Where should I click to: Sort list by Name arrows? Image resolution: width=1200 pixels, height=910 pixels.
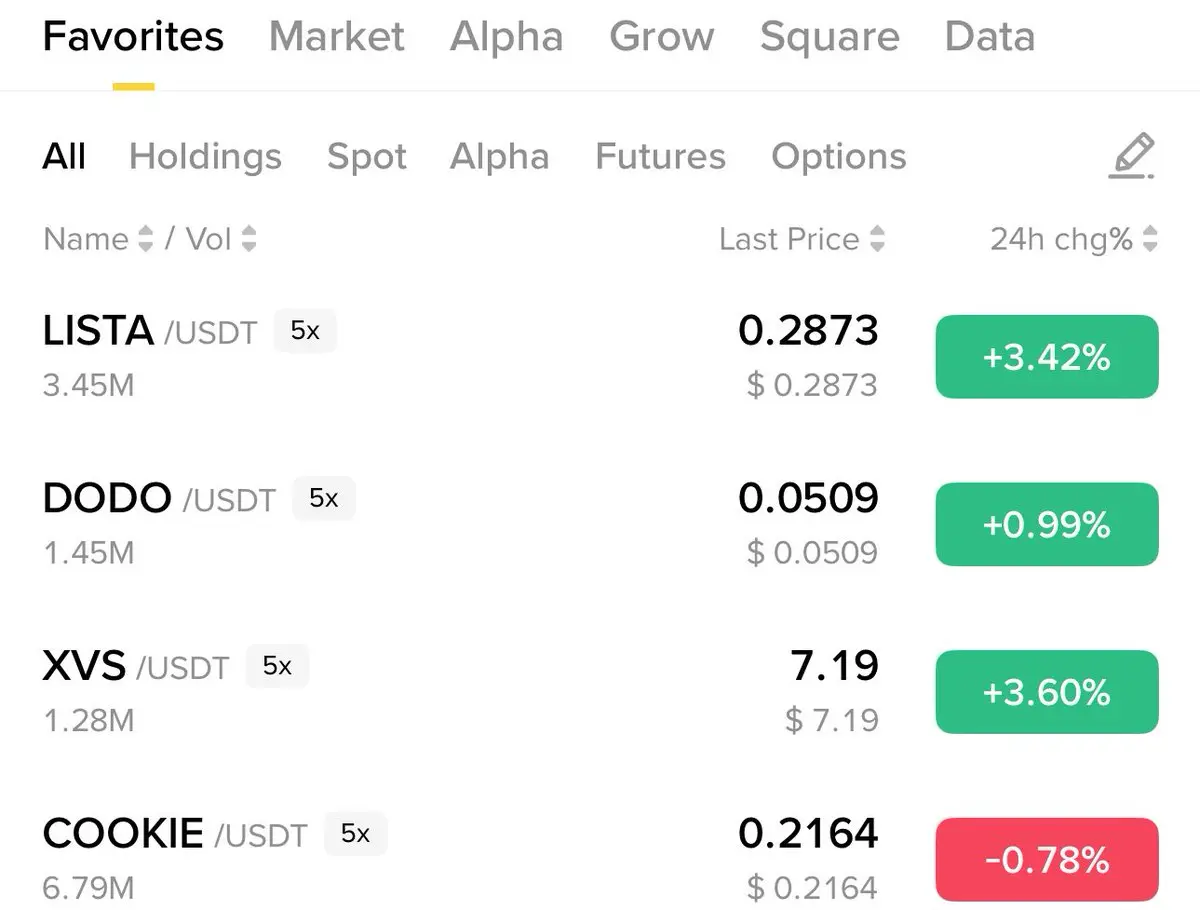[146, 239]
